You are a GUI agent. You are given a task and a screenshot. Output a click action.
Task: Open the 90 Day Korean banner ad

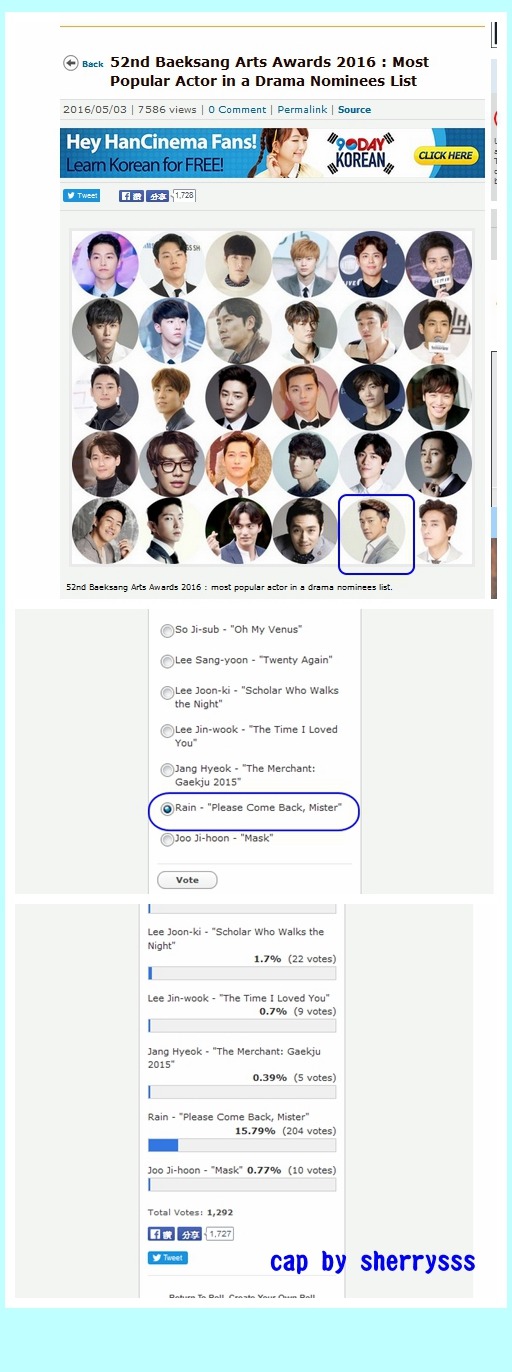click(272, 153)
